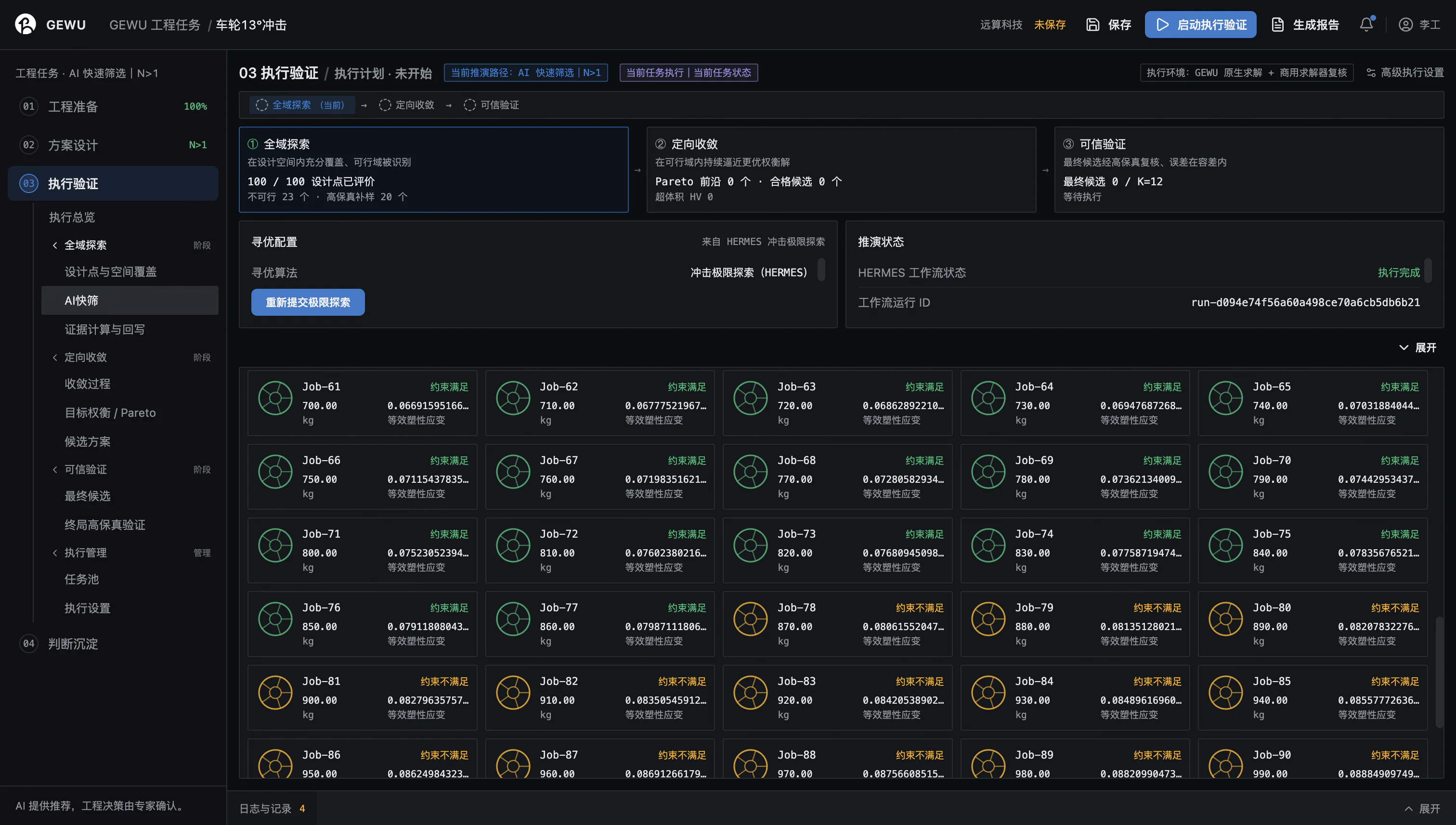Collapse the 全域探索 sidebar group

[55, 245]
